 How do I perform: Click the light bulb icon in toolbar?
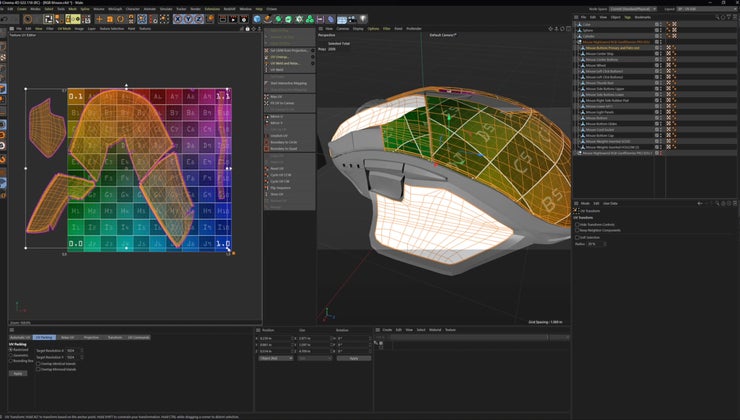click(x=363, y=19)
